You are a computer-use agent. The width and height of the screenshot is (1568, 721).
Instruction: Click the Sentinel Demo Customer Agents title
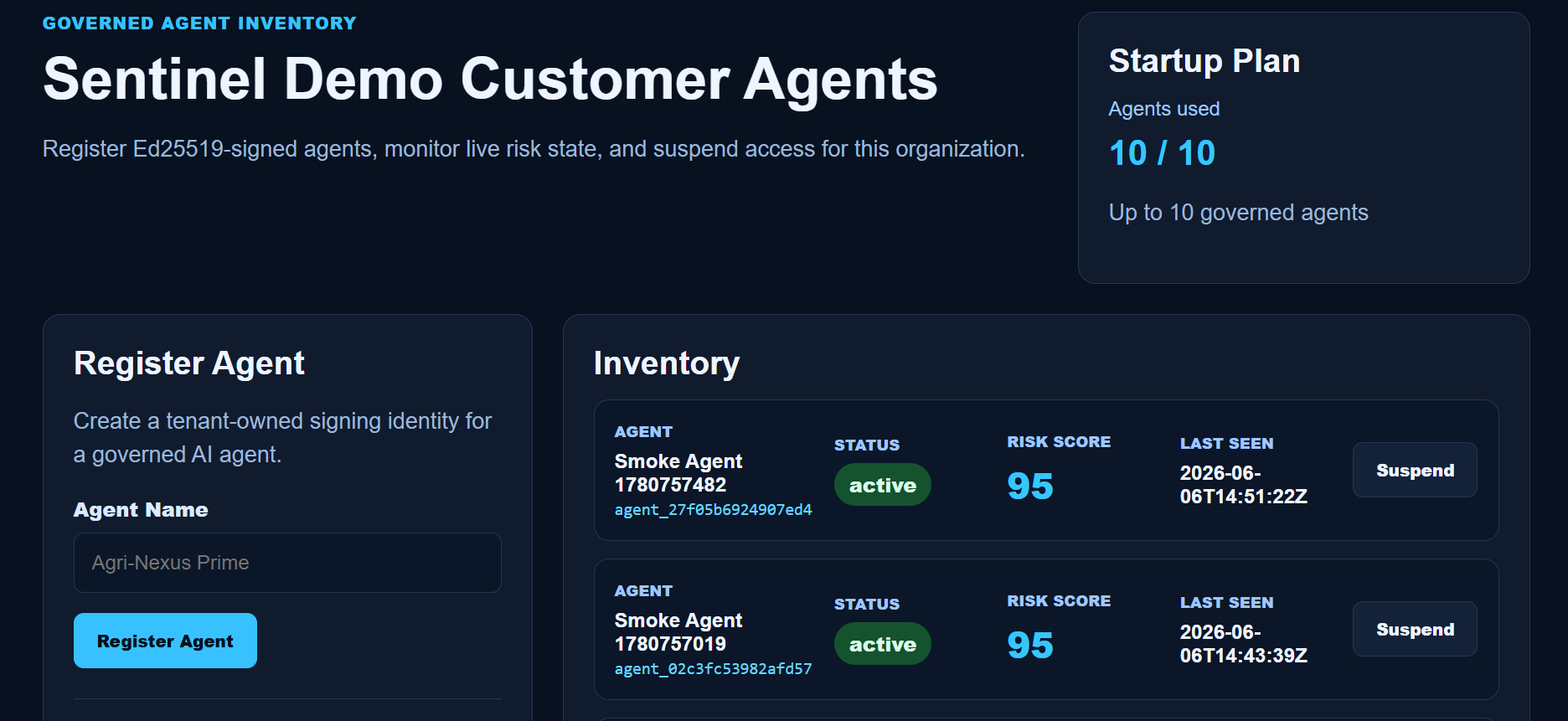(x=490, y=80)
